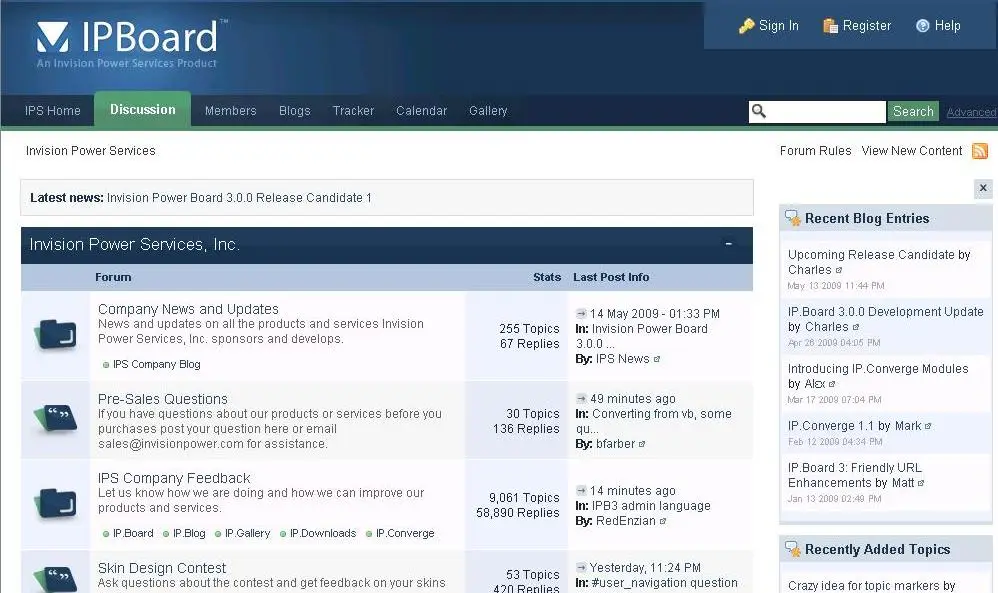Click the Pre-Sales Questions forum icon
The width and height of the screenshot is (998, 593).
click(x=55, y=419)
